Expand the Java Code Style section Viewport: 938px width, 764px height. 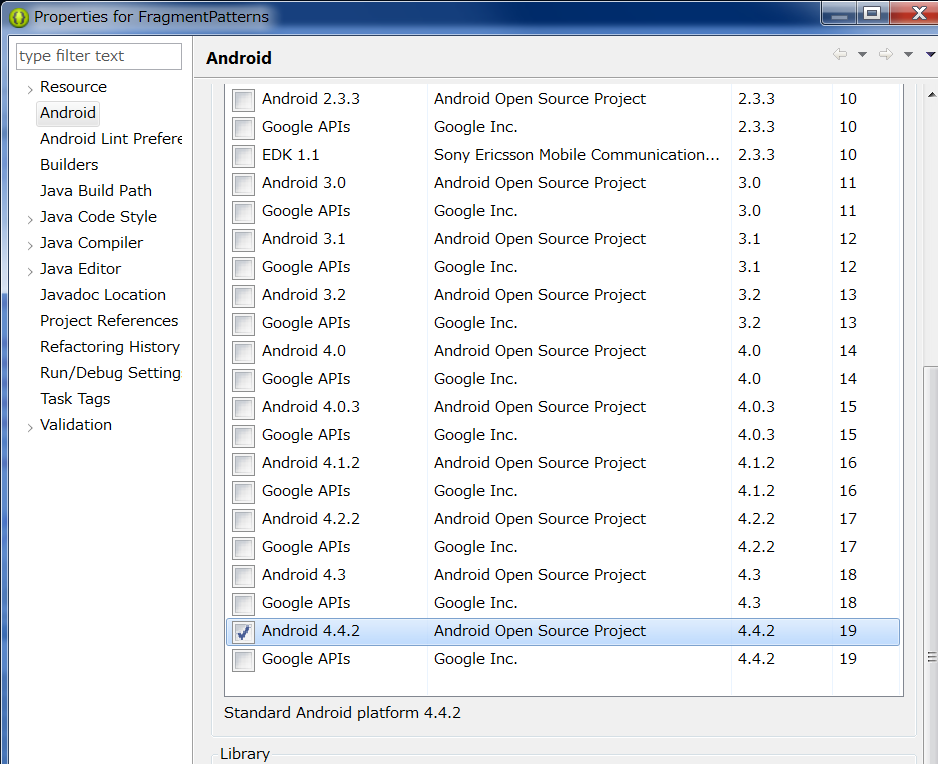tap(28, 216)
